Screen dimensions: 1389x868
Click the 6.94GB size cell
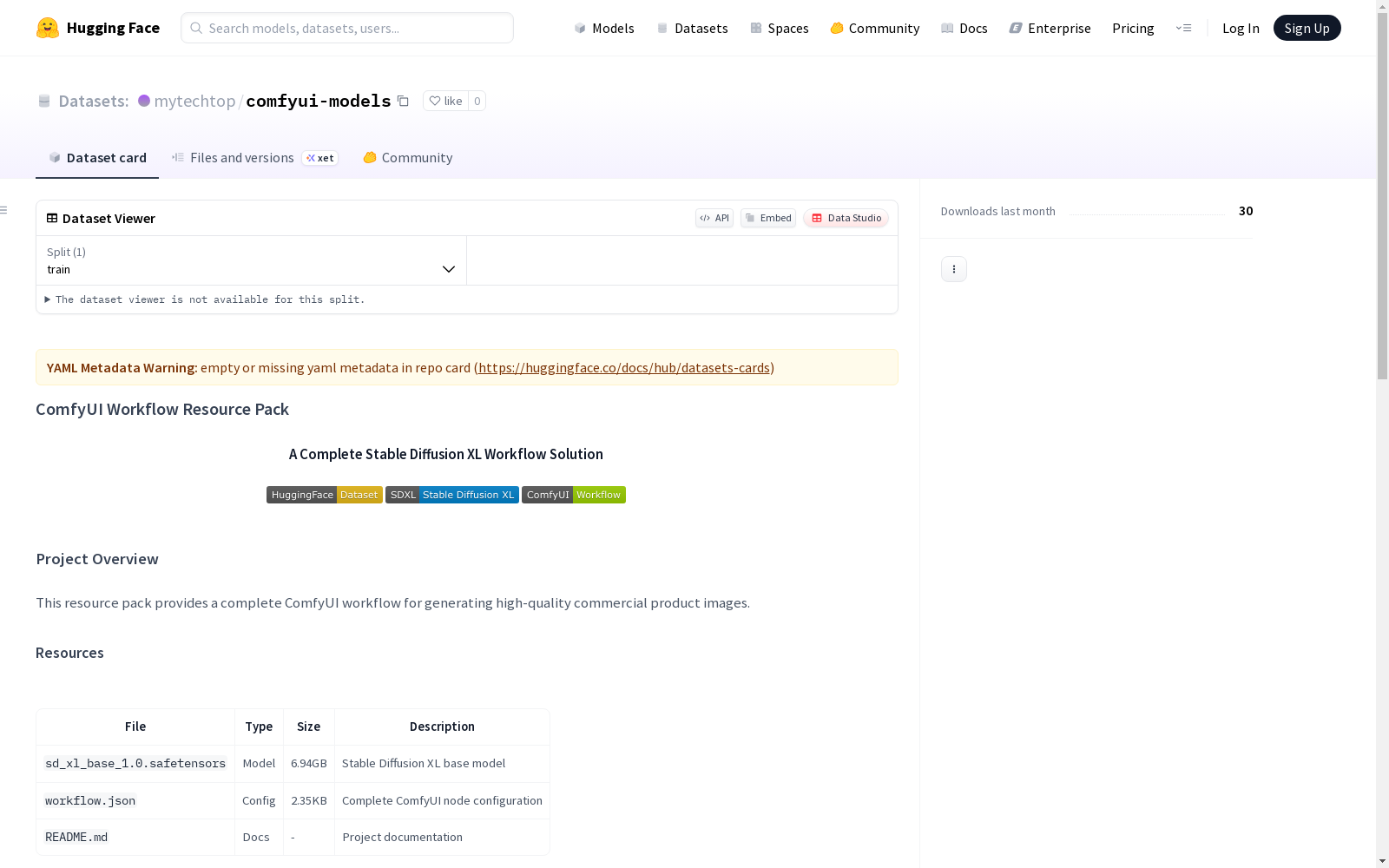[x=309, y=764]
